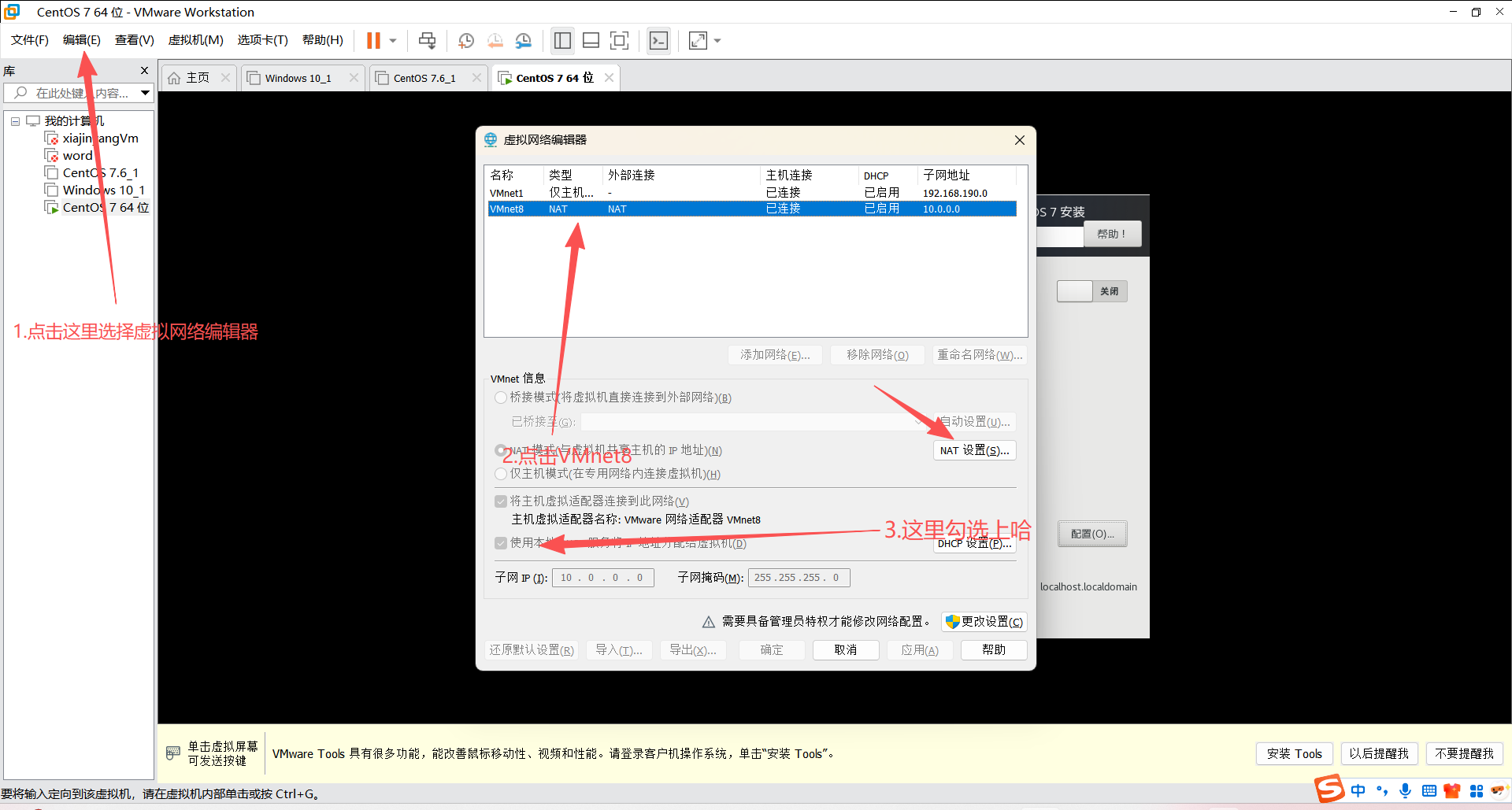Click the 帮助 button in the network editor

(x=994, y=650)
